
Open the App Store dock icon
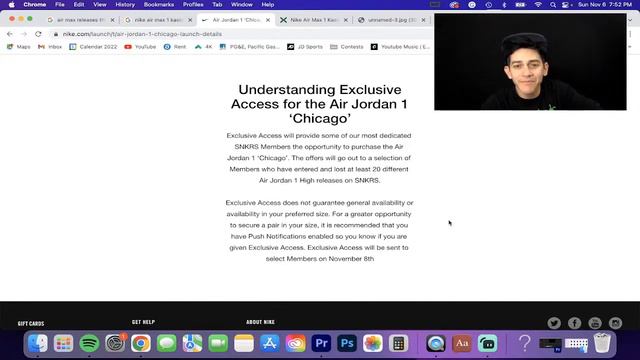point(270,343)
